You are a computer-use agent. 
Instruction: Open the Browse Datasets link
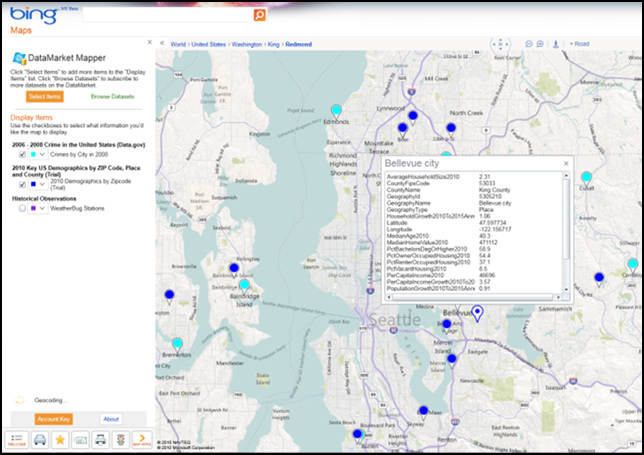click(x=112, y=97)
